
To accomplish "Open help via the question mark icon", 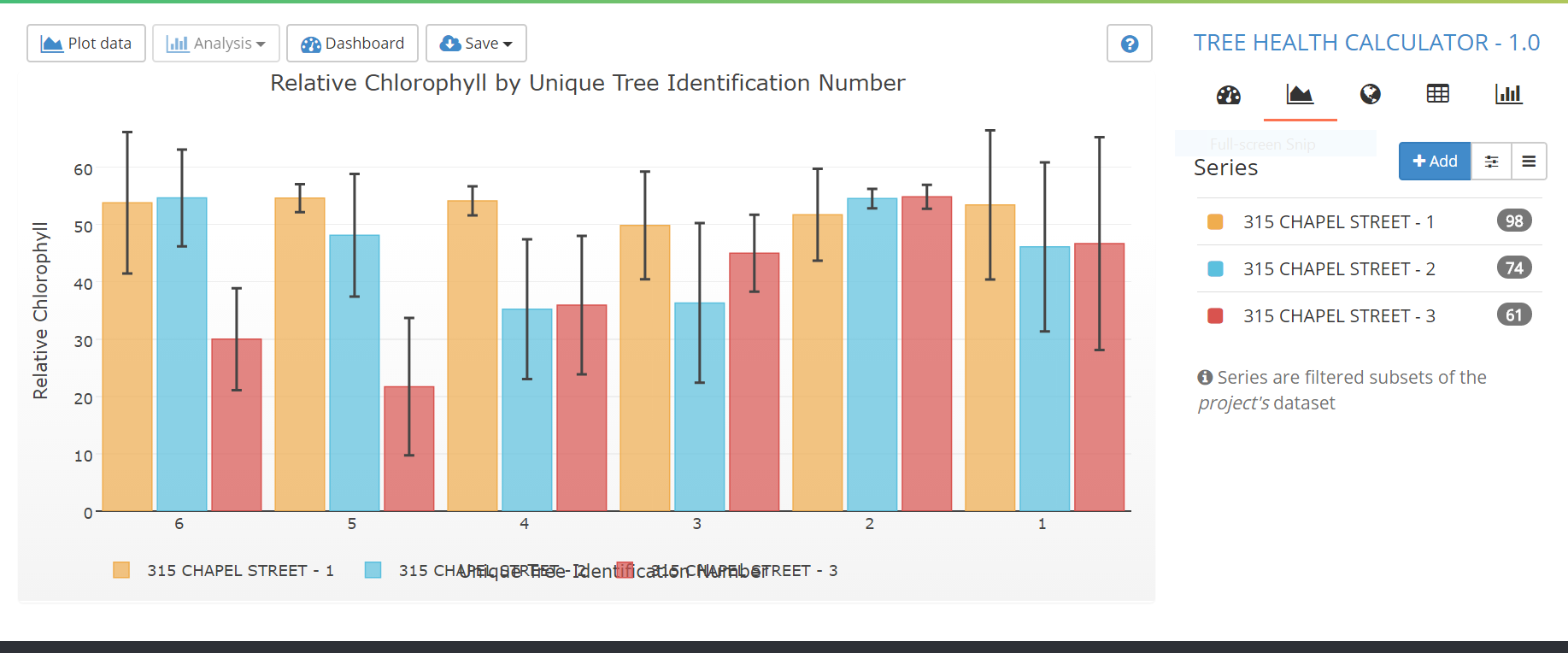I will [x=1130, y=44].
